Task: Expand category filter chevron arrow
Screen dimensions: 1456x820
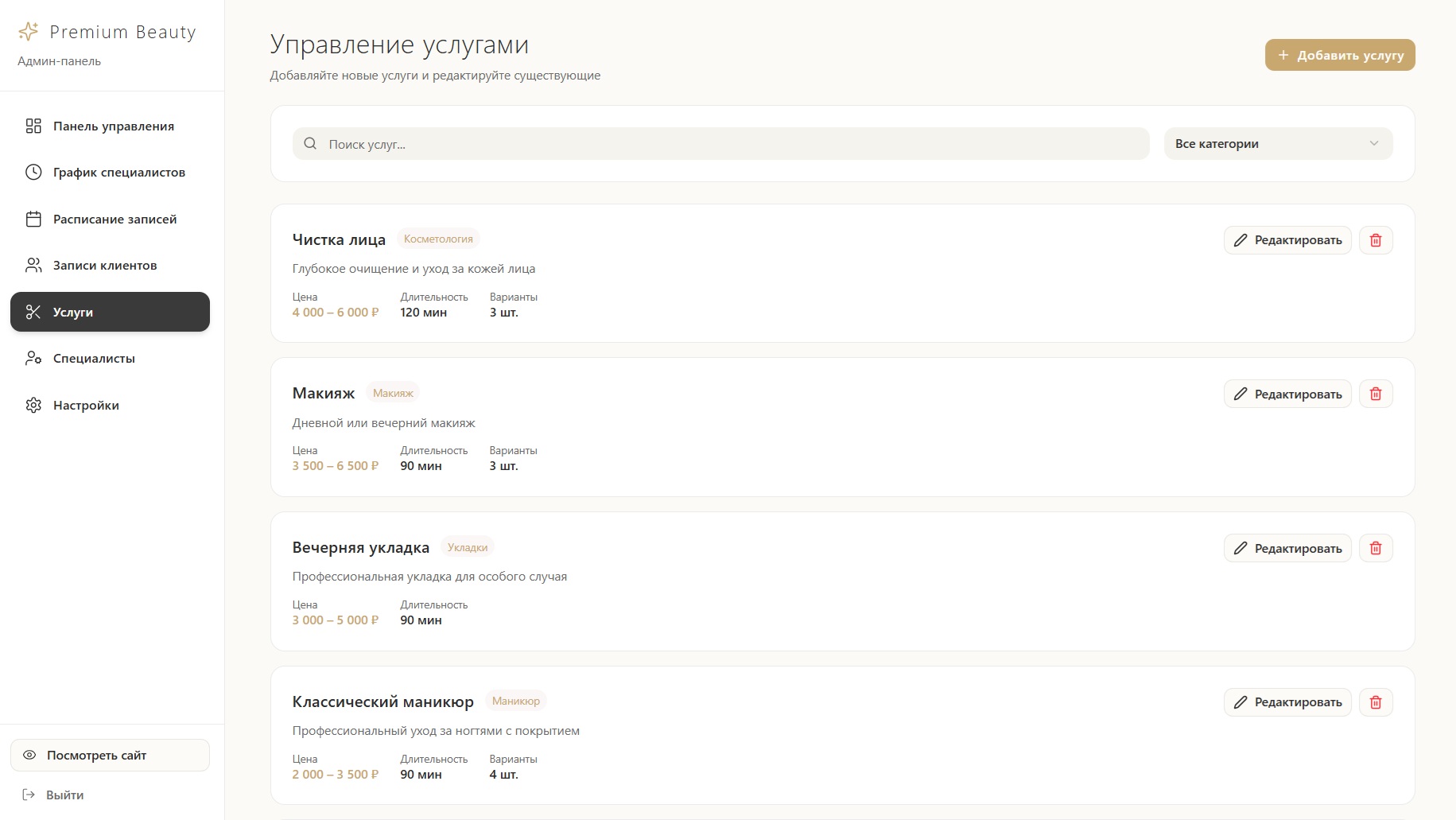Action: pyautogui.click(x=1373, y=143)
